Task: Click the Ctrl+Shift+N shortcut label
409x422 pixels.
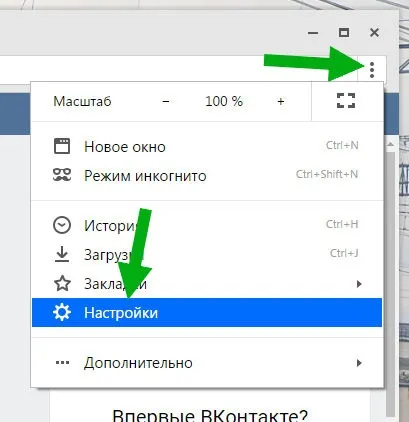Action: 327,174
